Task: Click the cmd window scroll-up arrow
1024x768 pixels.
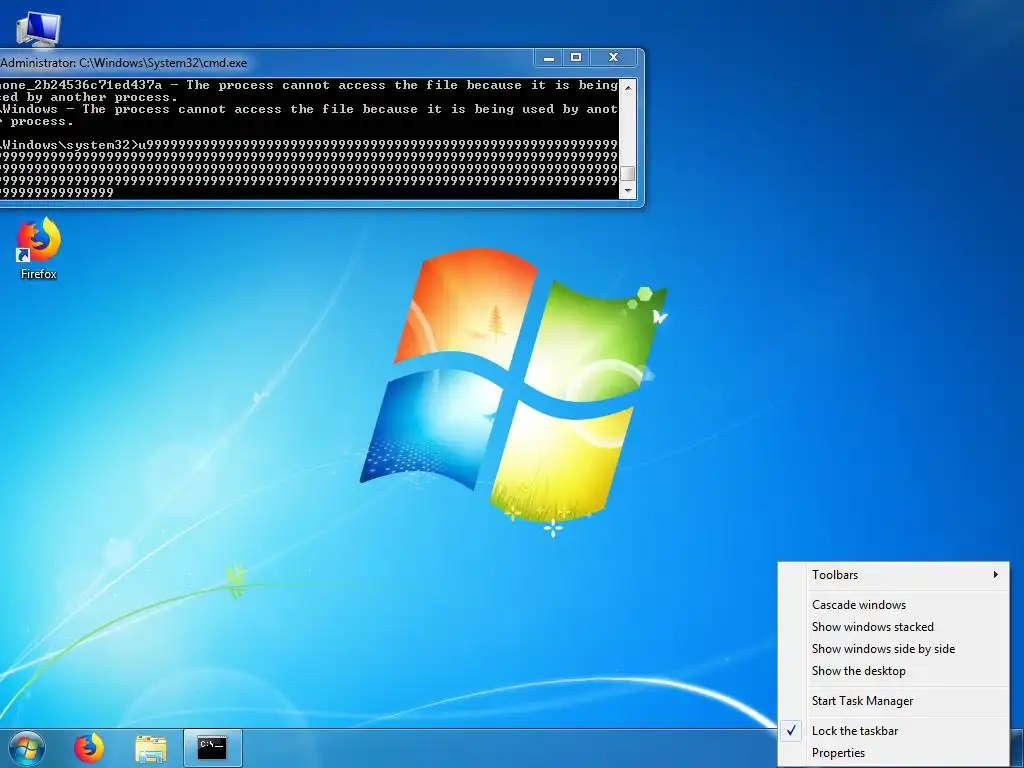Action: tap(628, 86)
